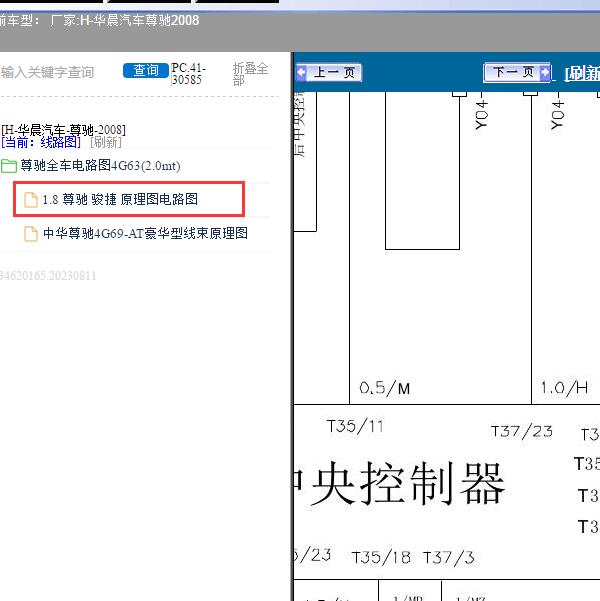Click the PC.41-30585 text

point(189,74)
